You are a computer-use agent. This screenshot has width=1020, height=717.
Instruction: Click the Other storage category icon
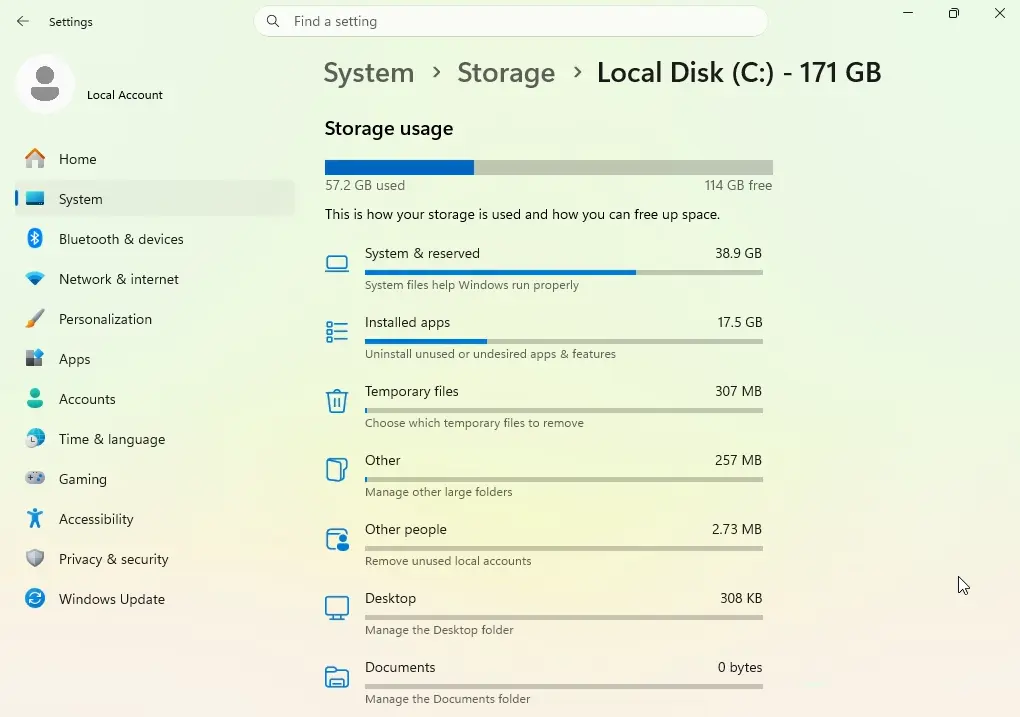point(337,469)
